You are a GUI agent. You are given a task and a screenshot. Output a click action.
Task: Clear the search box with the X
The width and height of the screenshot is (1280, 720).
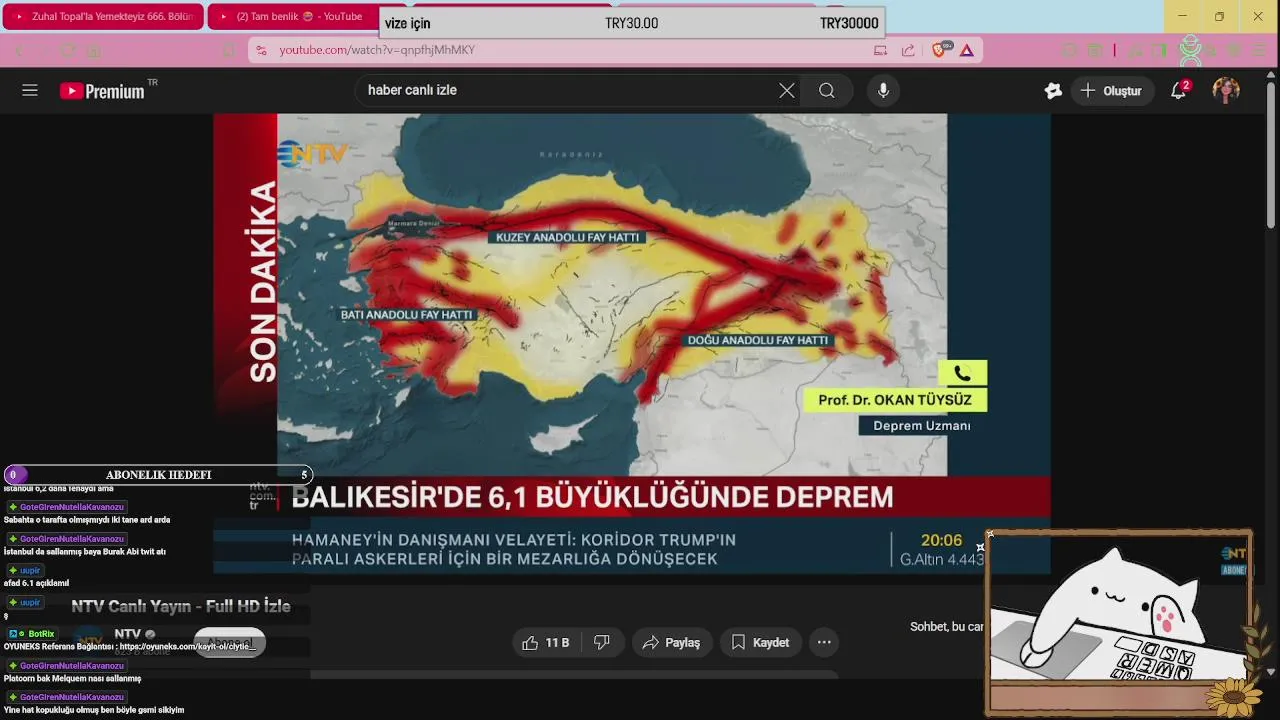click(x=787, y=90)
